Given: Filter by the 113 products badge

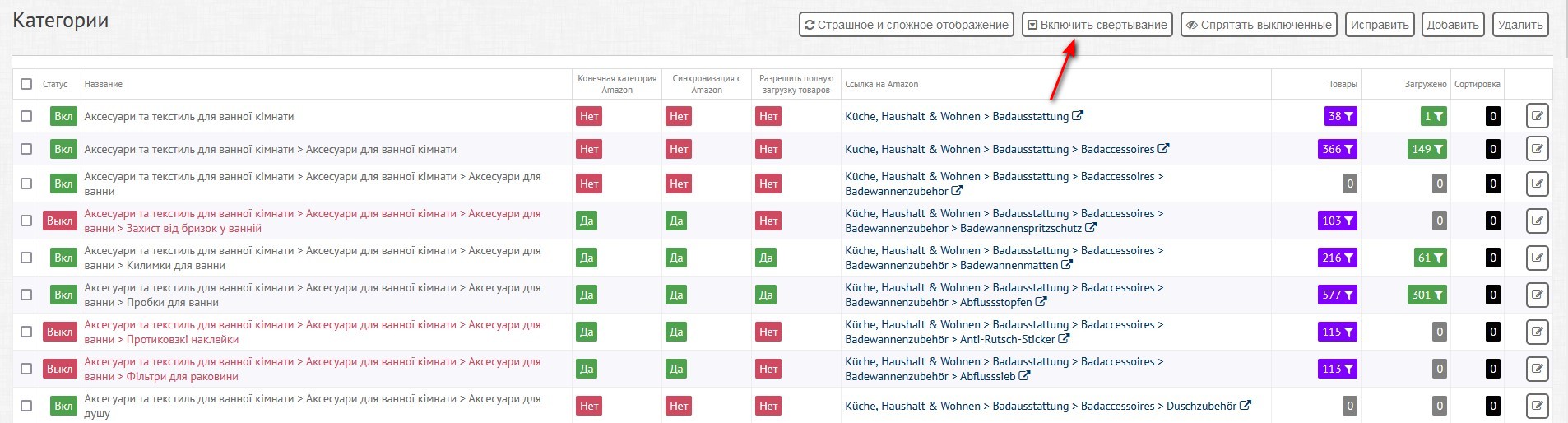Looking at the screenshot, I should [x=1338, y=369].
